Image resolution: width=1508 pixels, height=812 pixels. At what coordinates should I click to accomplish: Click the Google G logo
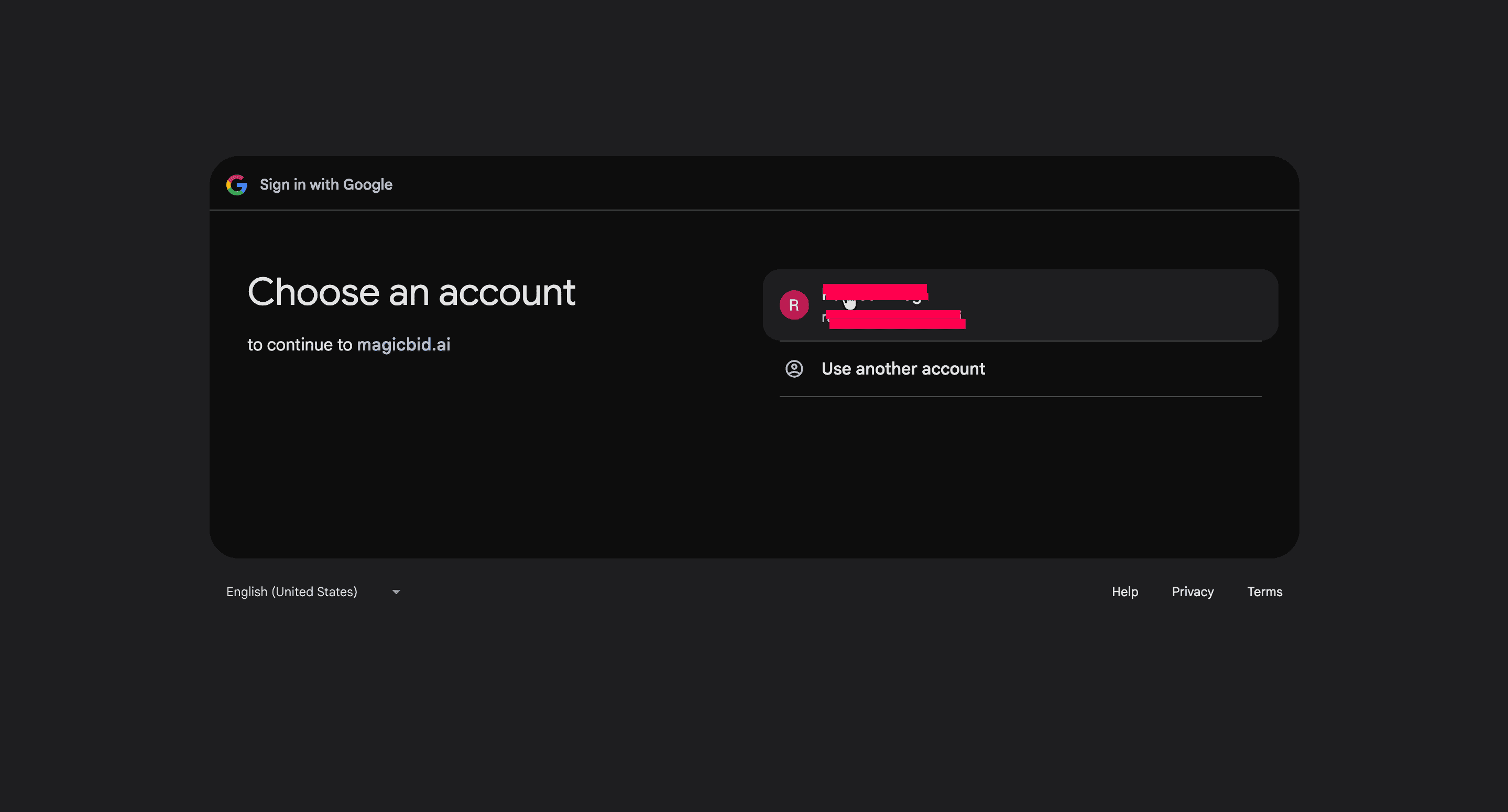236,185
